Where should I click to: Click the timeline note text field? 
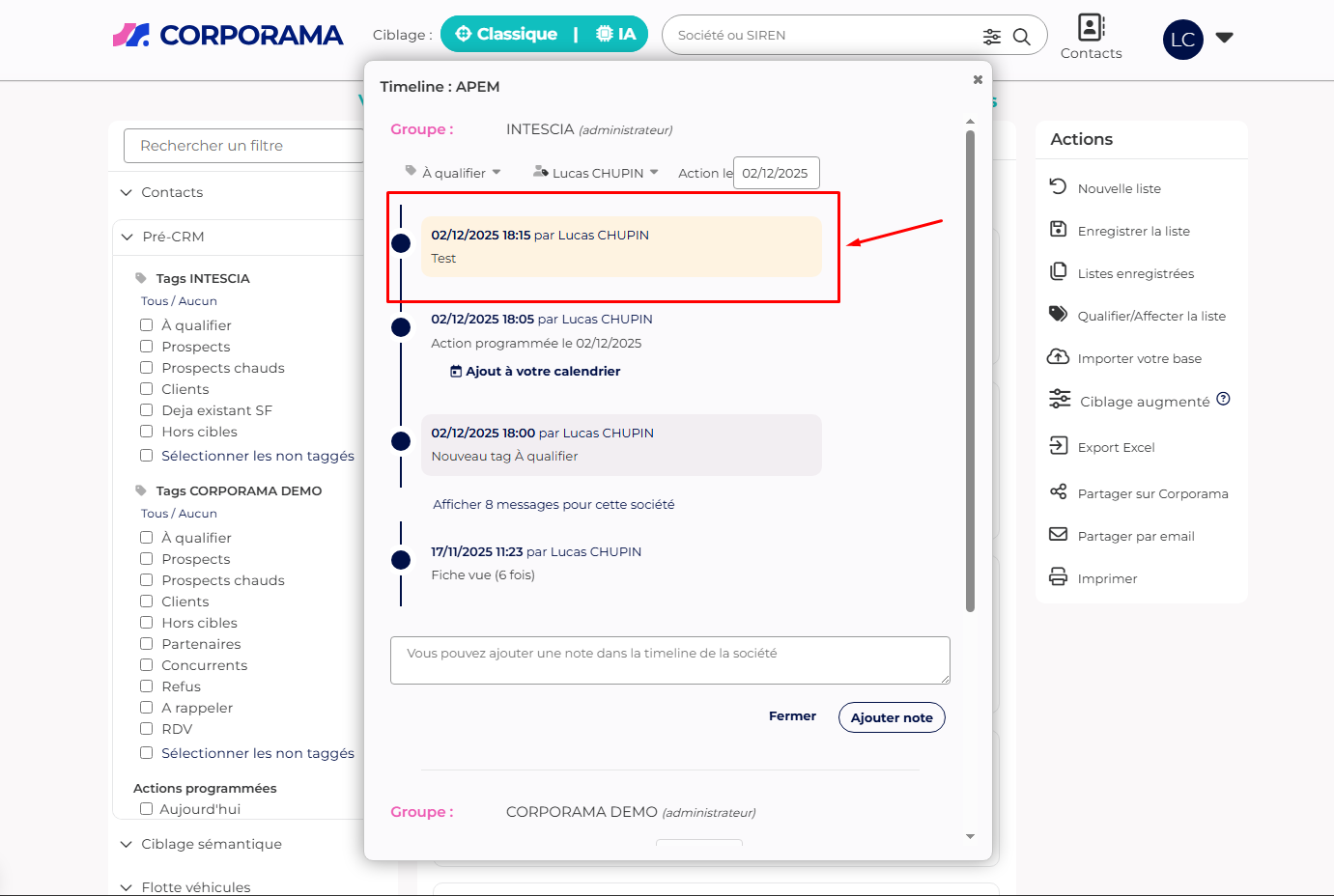(x=669, y=659)
